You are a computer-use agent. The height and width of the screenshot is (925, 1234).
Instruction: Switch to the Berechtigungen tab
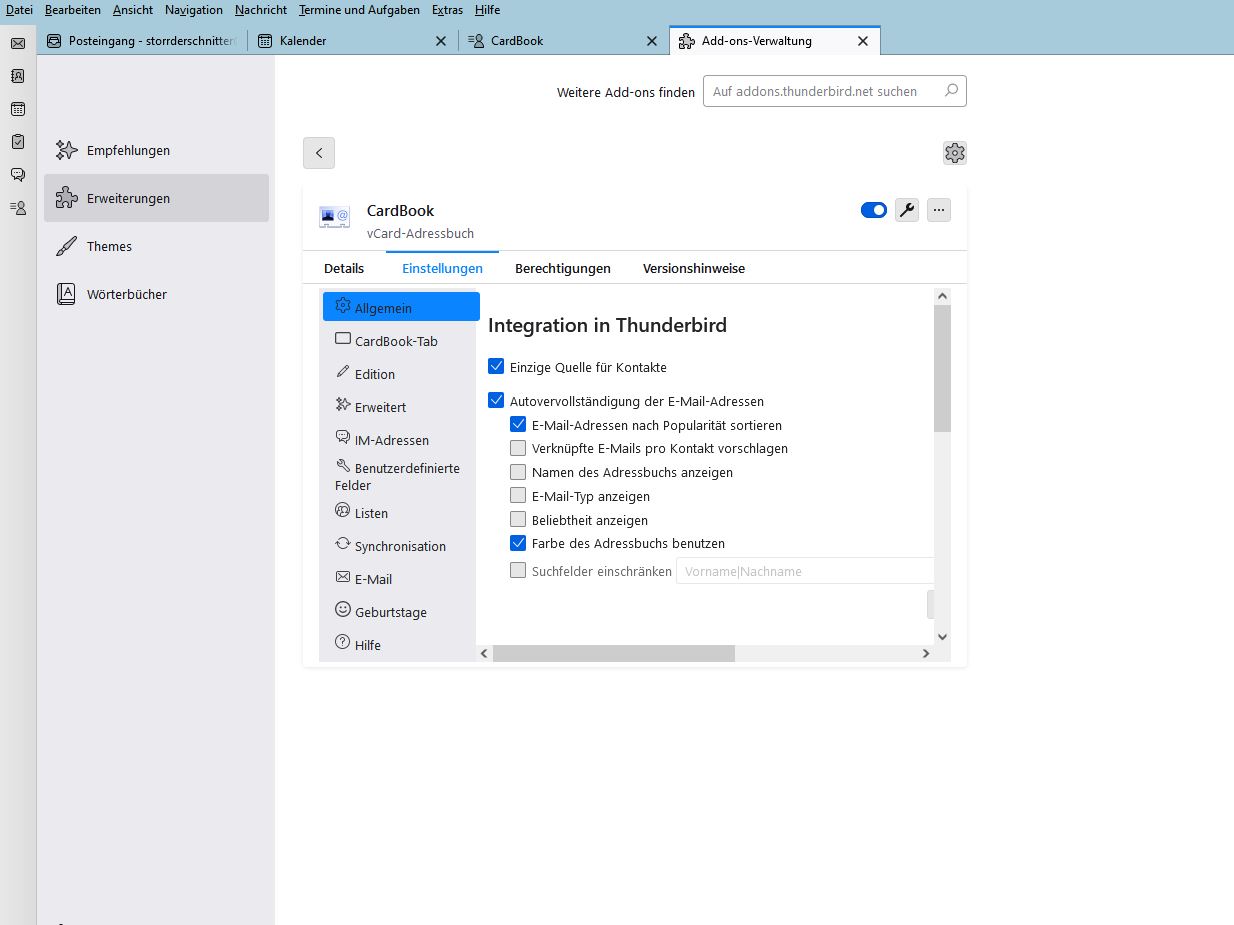(562, 268)
